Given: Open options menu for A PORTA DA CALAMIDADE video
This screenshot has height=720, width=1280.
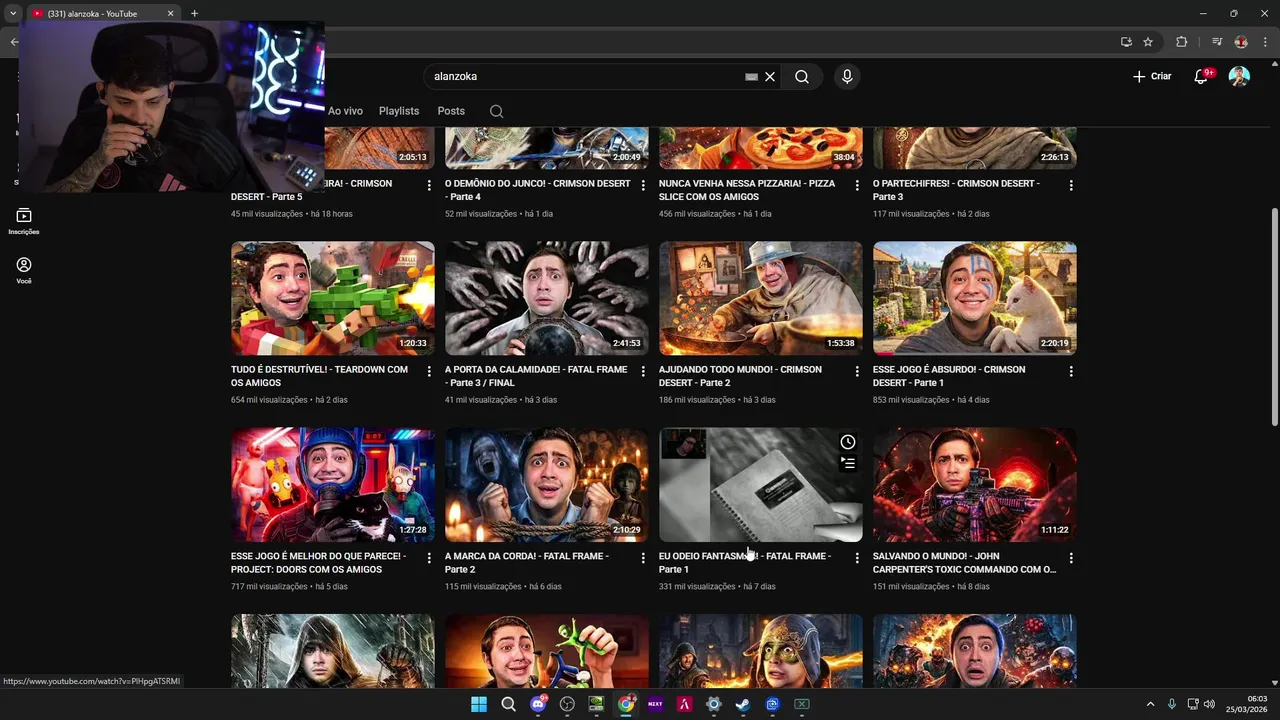Looking at the screenshot, I should [643, 372].
